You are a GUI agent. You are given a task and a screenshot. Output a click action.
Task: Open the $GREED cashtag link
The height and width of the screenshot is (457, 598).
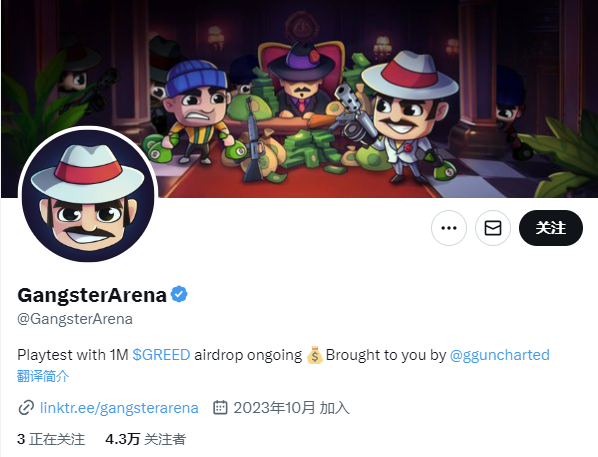point(161,355)
